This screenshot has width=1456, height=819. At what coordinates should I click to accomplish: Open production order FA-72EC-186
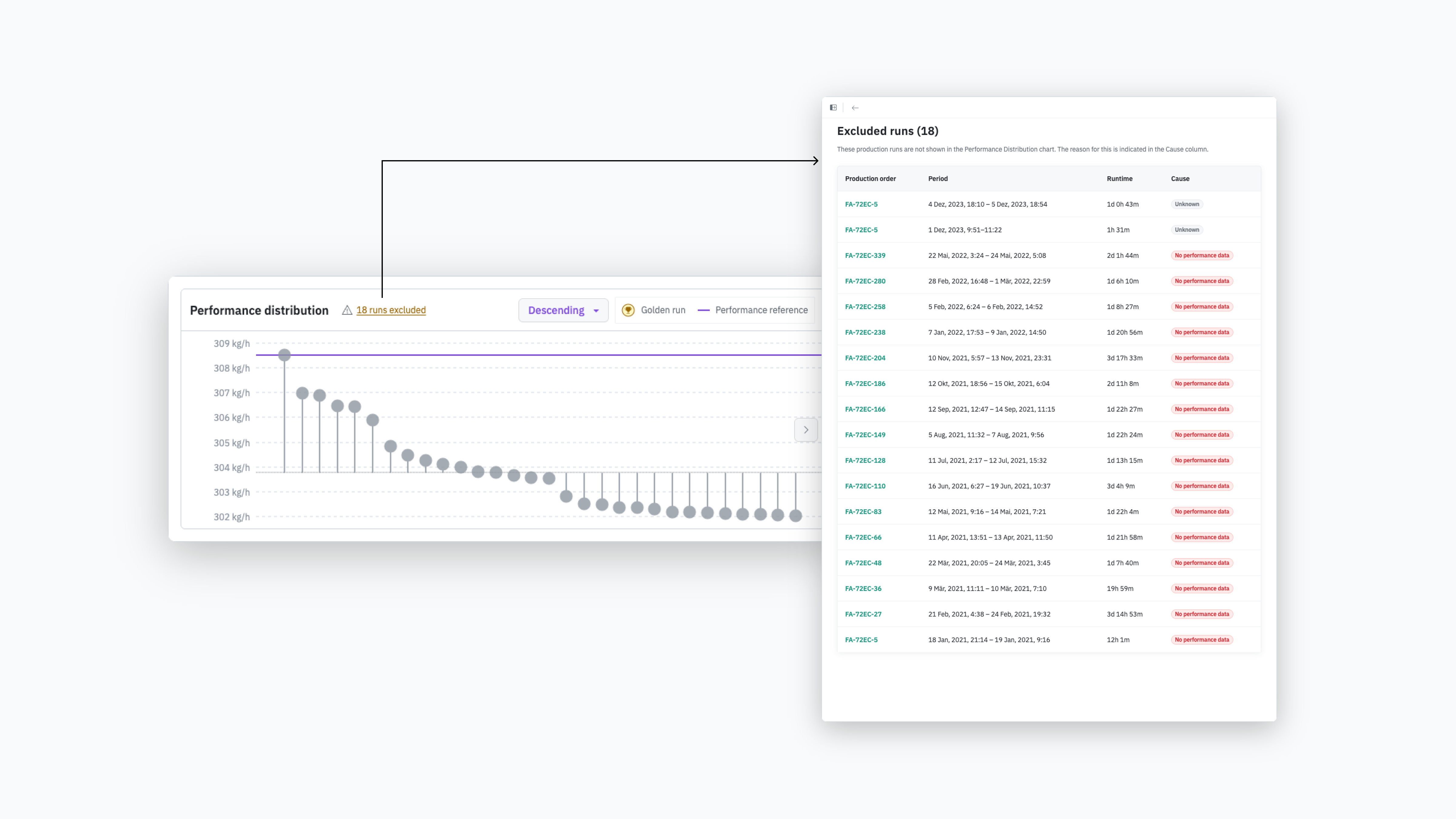pyautogui.click(x=865, y=383)
